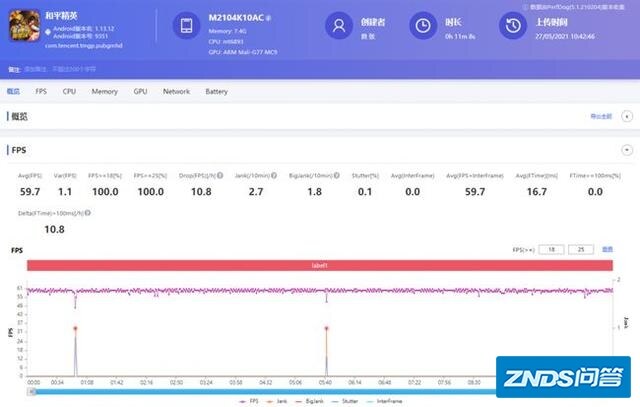The width and height of the screenshot is (640, 407).
Task: Click the duration clock icon
Action: tap(423, 25)
